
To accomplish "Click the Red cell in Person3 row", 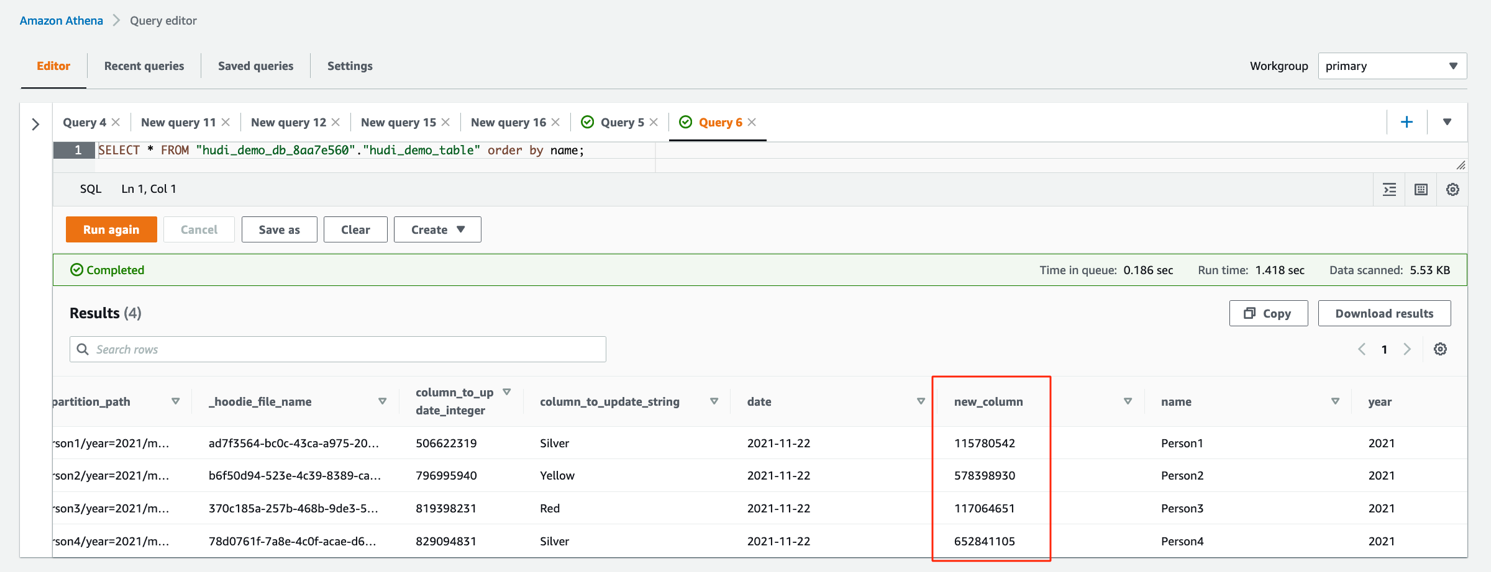I will tap(550, 508).
